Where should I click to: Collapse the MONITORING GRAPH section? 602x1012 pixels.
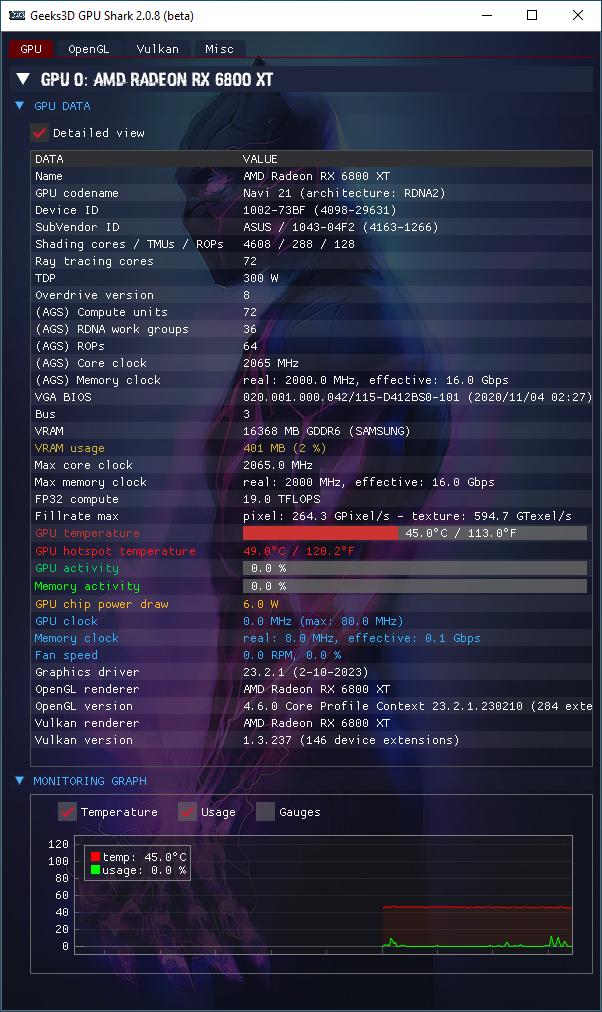tap(20, 781)
